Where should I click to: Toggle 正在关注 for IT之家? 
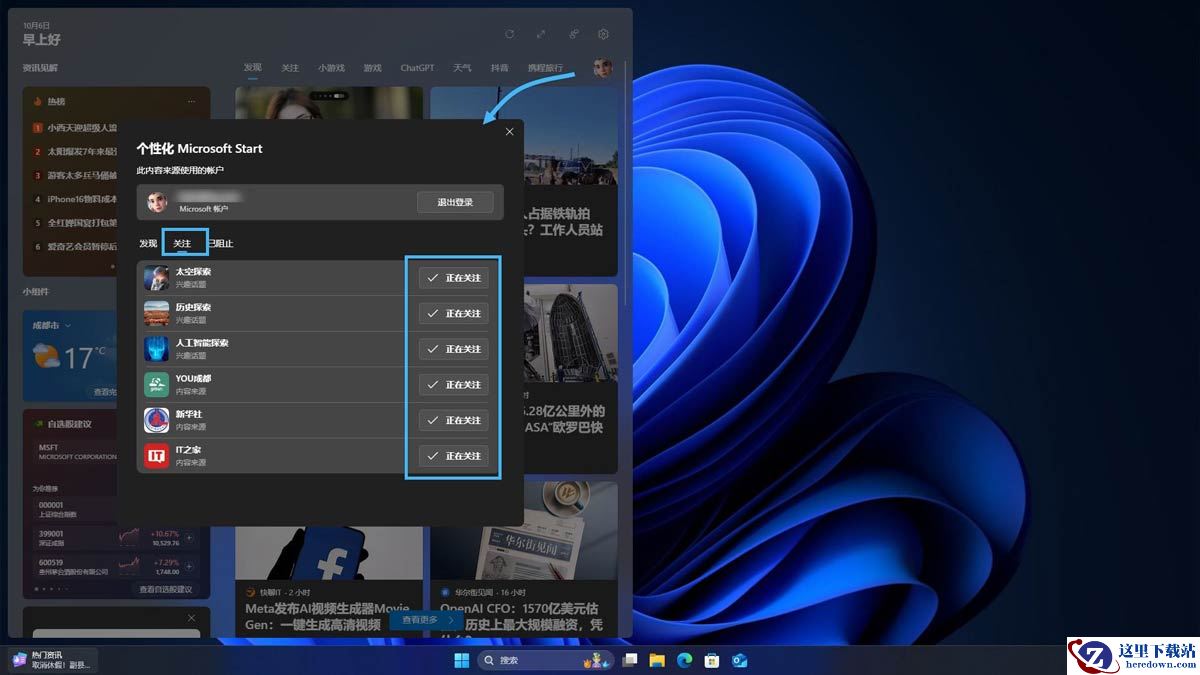click(x=454, y=456)
